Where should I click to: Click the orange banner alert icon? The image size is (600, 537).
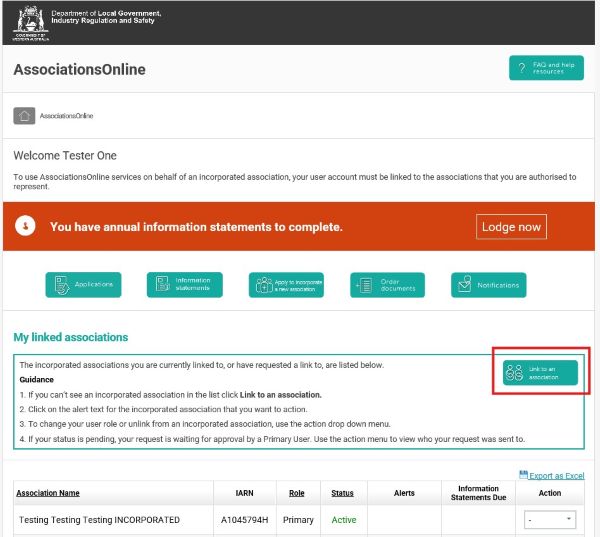point(25,226)
